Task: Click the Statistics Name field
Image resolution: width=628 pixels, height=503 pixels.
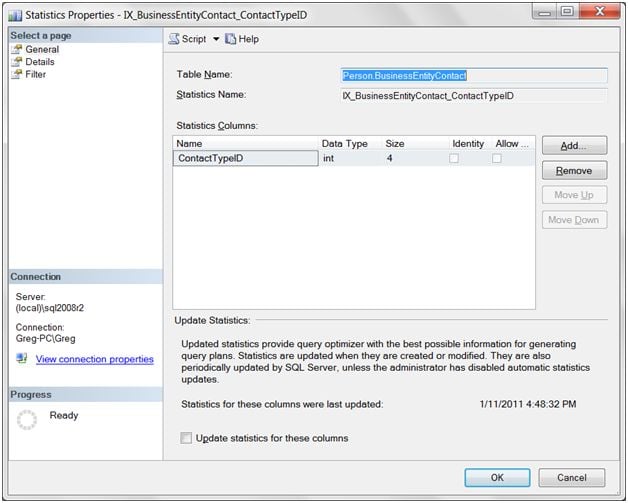Action: click(x=474, y=96)
